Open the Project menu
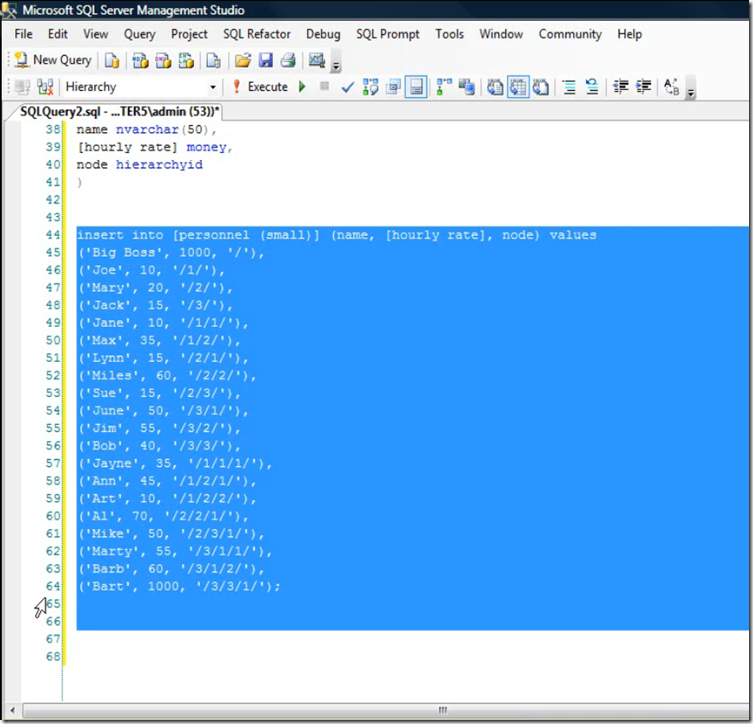The image size is (753, 724). coord(189,34)
